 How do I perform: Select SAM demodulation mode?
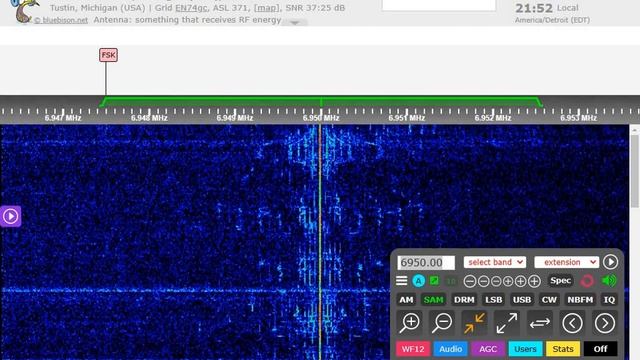coord(433,300)
